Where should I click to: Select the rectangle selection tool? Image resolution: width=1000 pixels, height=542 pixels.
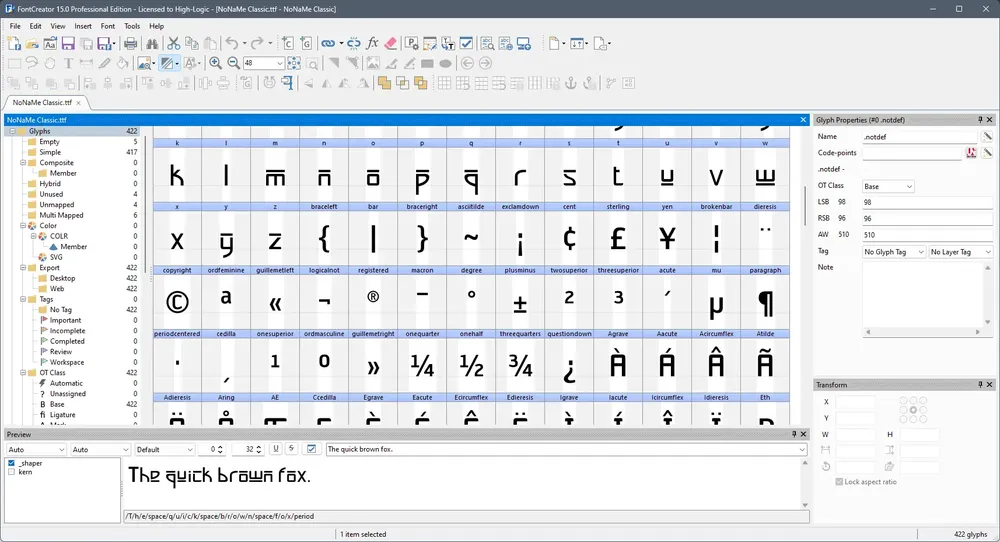[14, 63]
